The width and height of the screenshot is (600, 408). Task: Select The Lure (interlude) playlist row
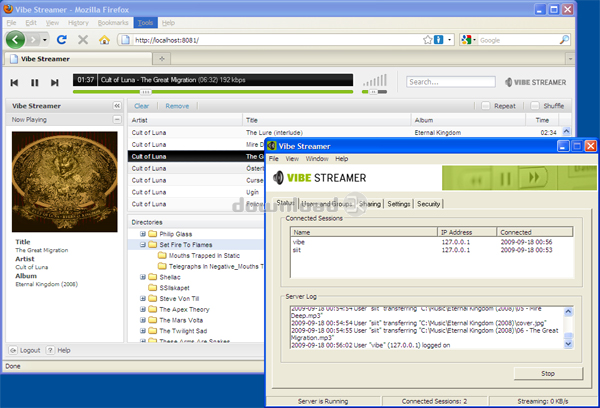(x=344, y=132)
